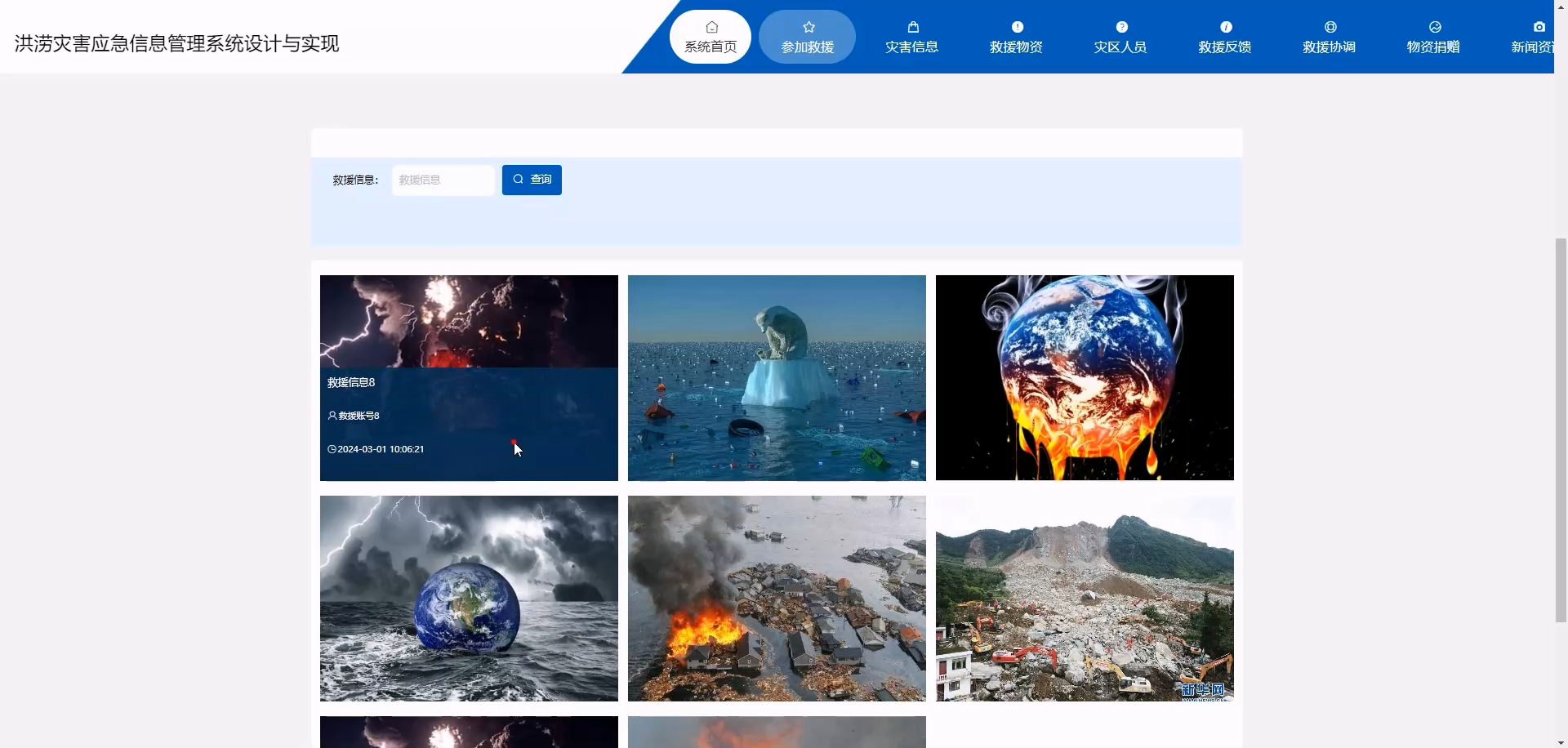The width and height of the screenshot is (1568, 748).
Task: Open the 救援协调 menu item
Action: (1330, 37)
